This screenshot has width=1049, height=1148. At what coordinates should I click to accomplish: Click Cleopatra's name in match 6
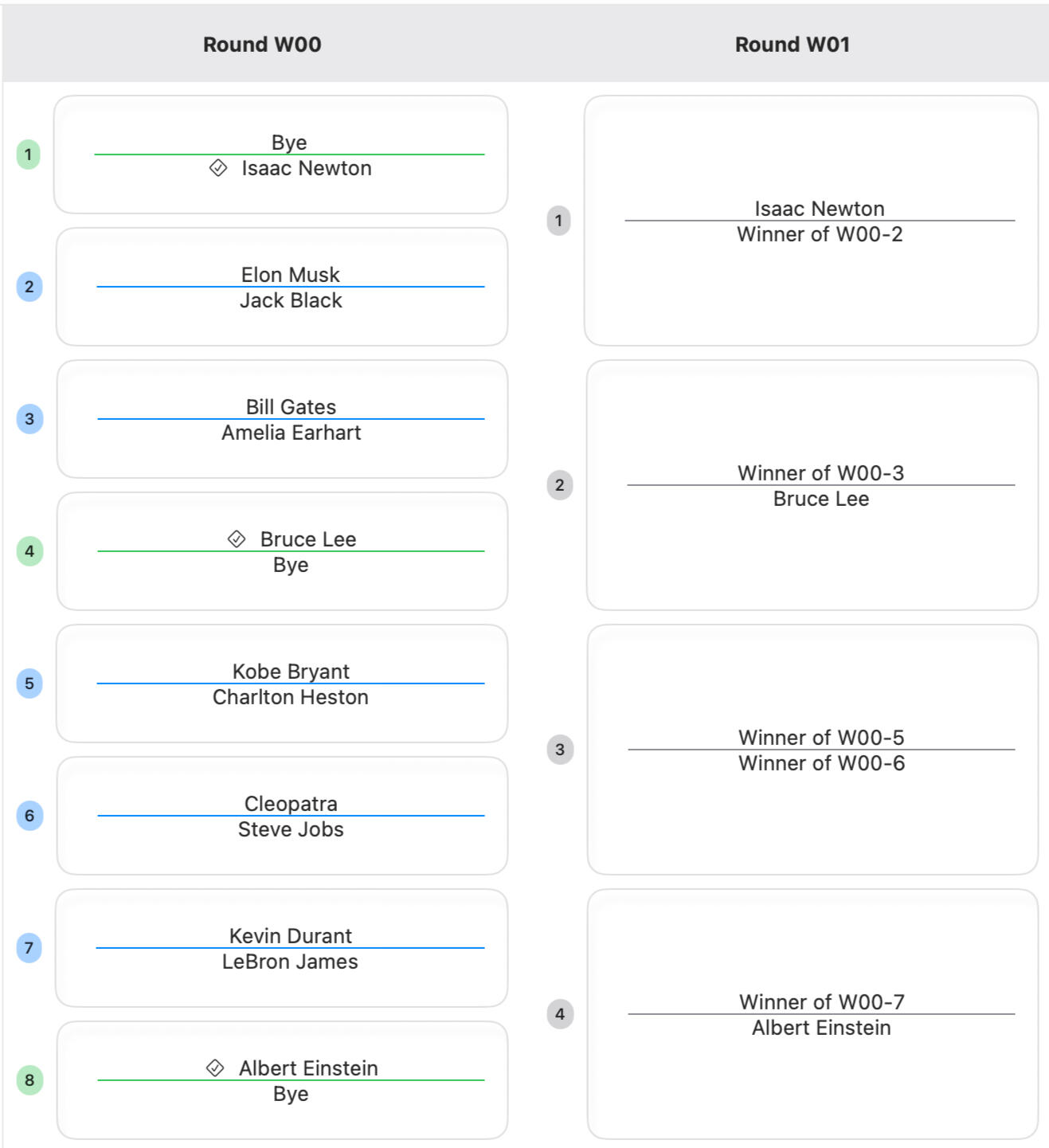pos(291,804)
